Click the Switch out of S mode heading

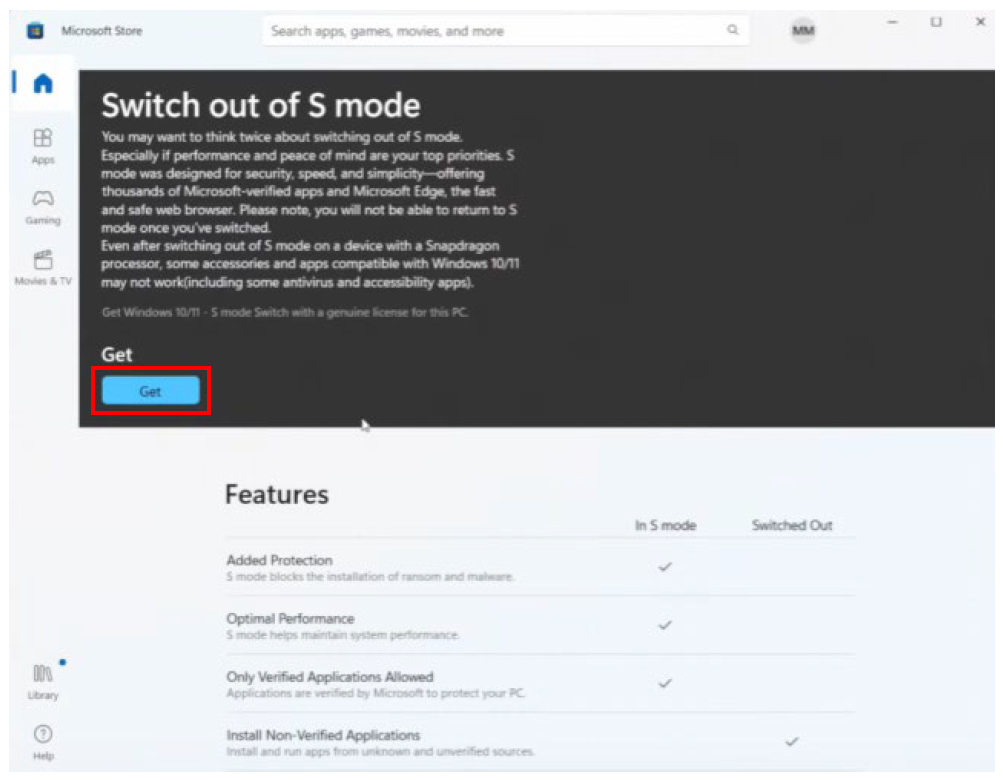point(261,105)
